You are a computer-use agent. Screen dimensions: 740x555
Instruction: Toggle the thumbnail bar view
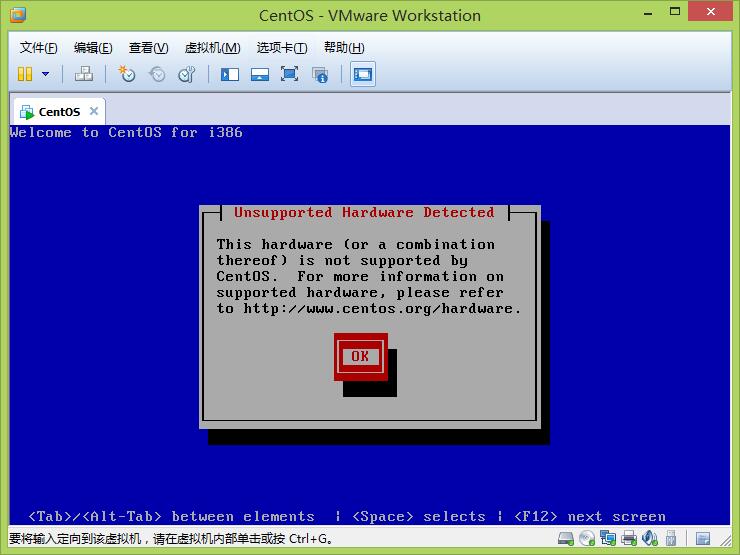pyautogui.click(x=260, y=74)
